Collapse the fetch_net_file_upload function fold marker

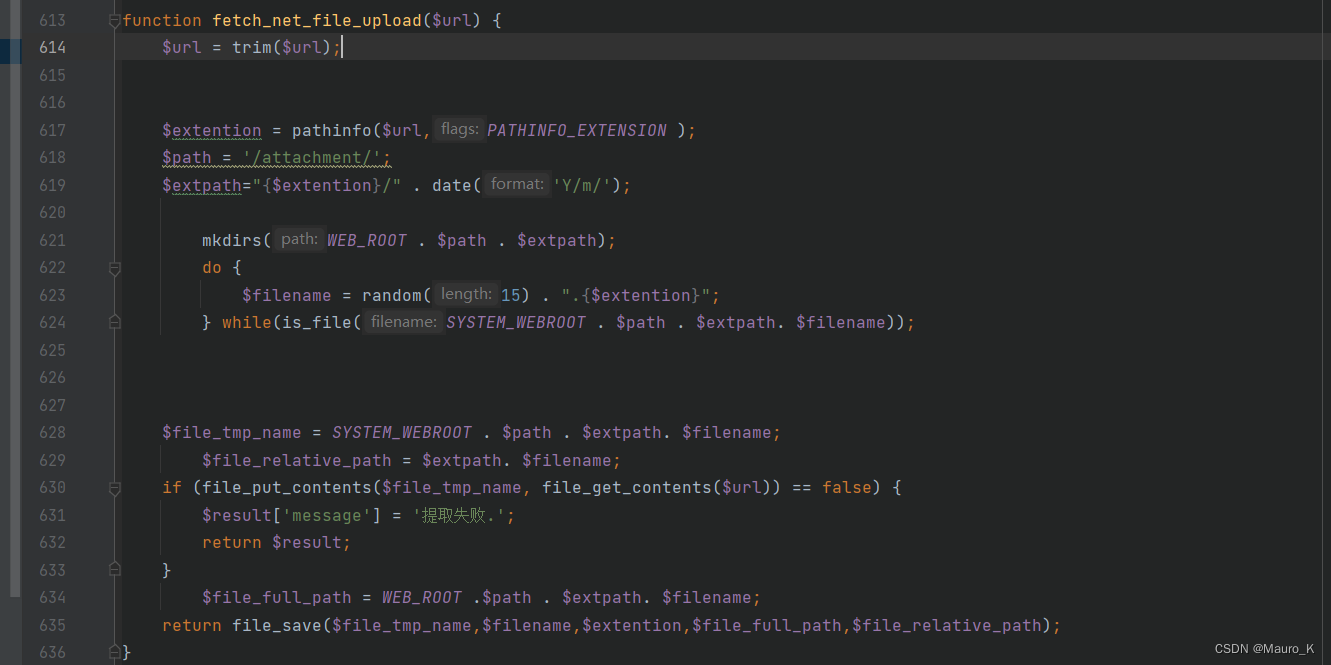114,20
